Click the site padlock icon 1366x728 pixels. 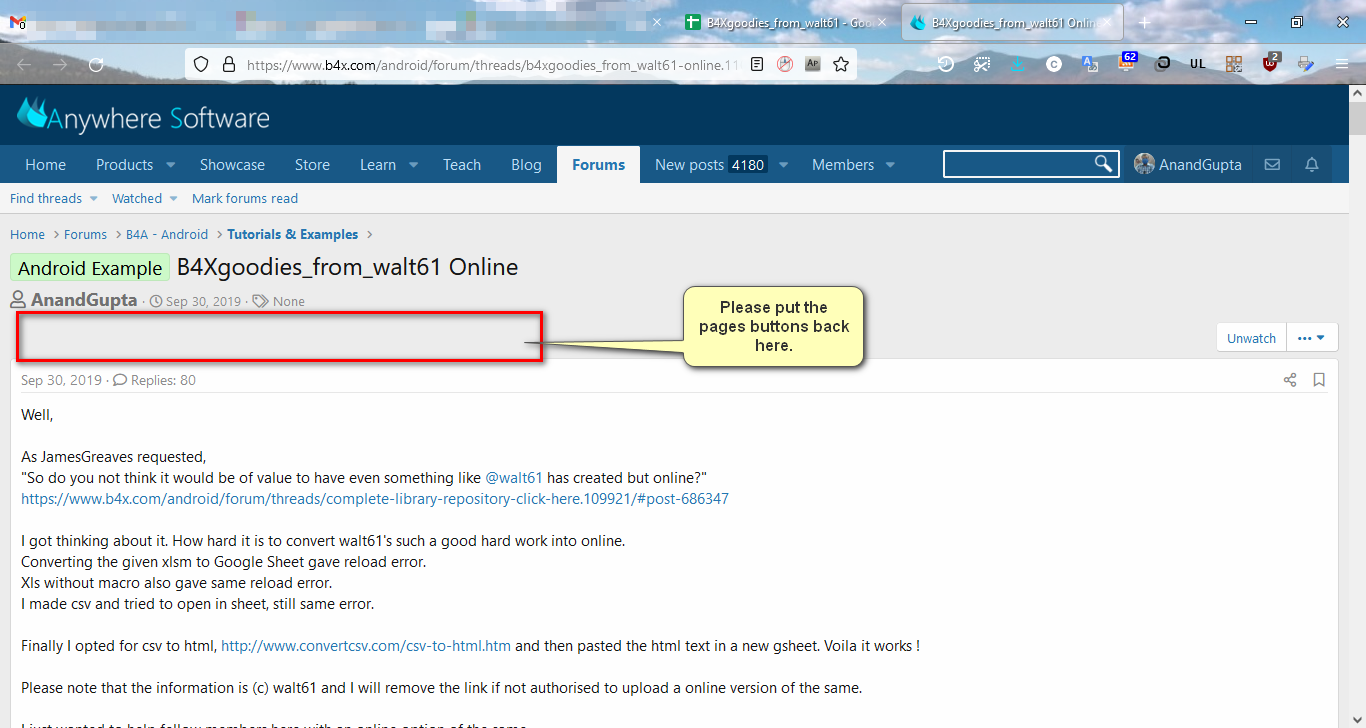pos(228,64)
